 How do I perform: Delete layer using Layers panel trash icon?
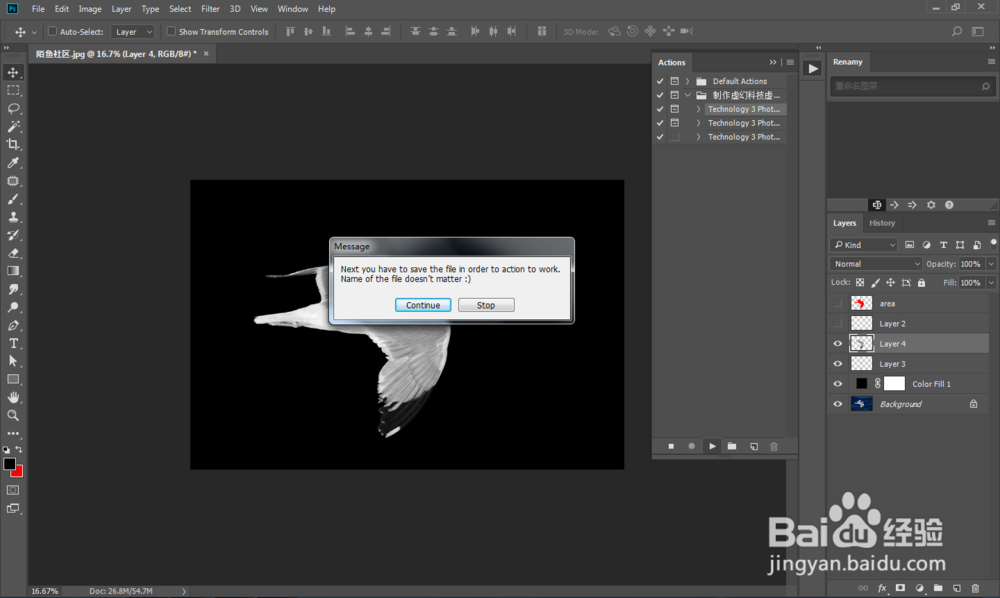tap(975, 588)
